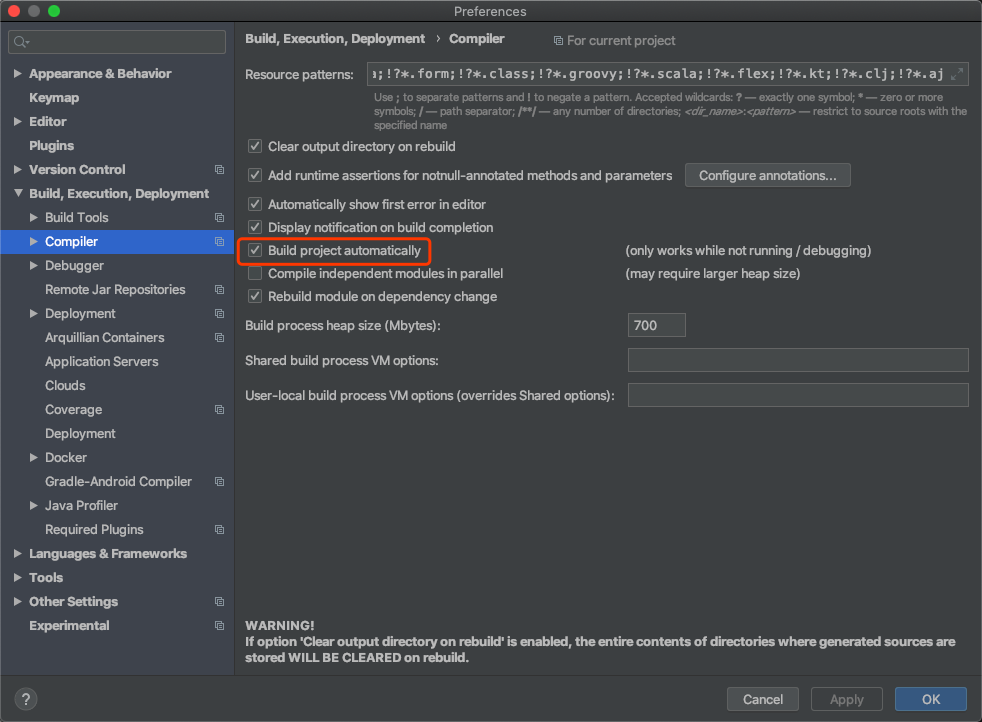Select Application Servers in sidebar
This screenshot has width=982, height=722.
(x=101, y=362)
